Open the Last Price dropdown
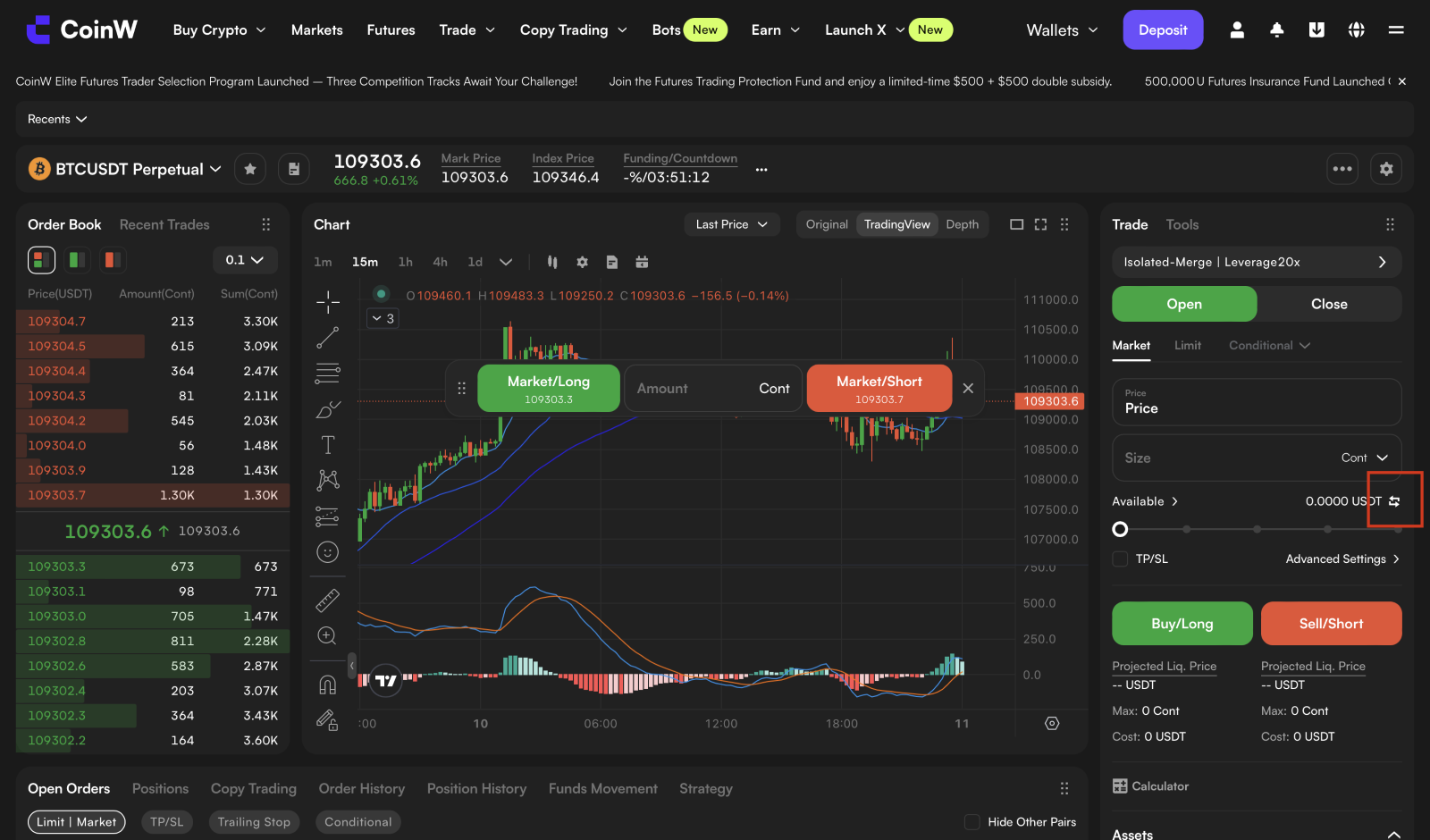Image resolution: width=1430 pixels, height=840 pixels. coord(732,224)
